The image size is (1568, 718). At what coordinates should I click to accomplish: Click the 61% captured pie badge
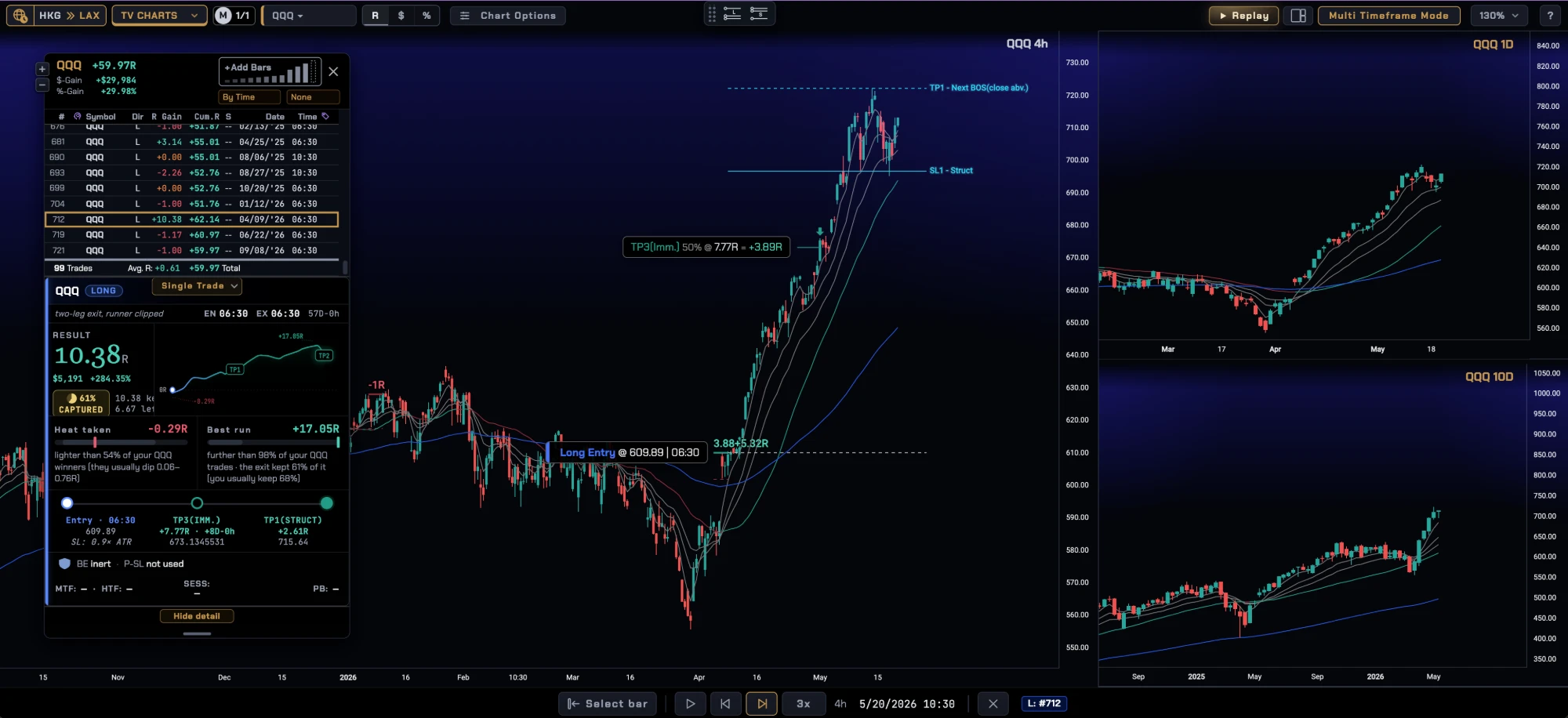click(81, 404)
